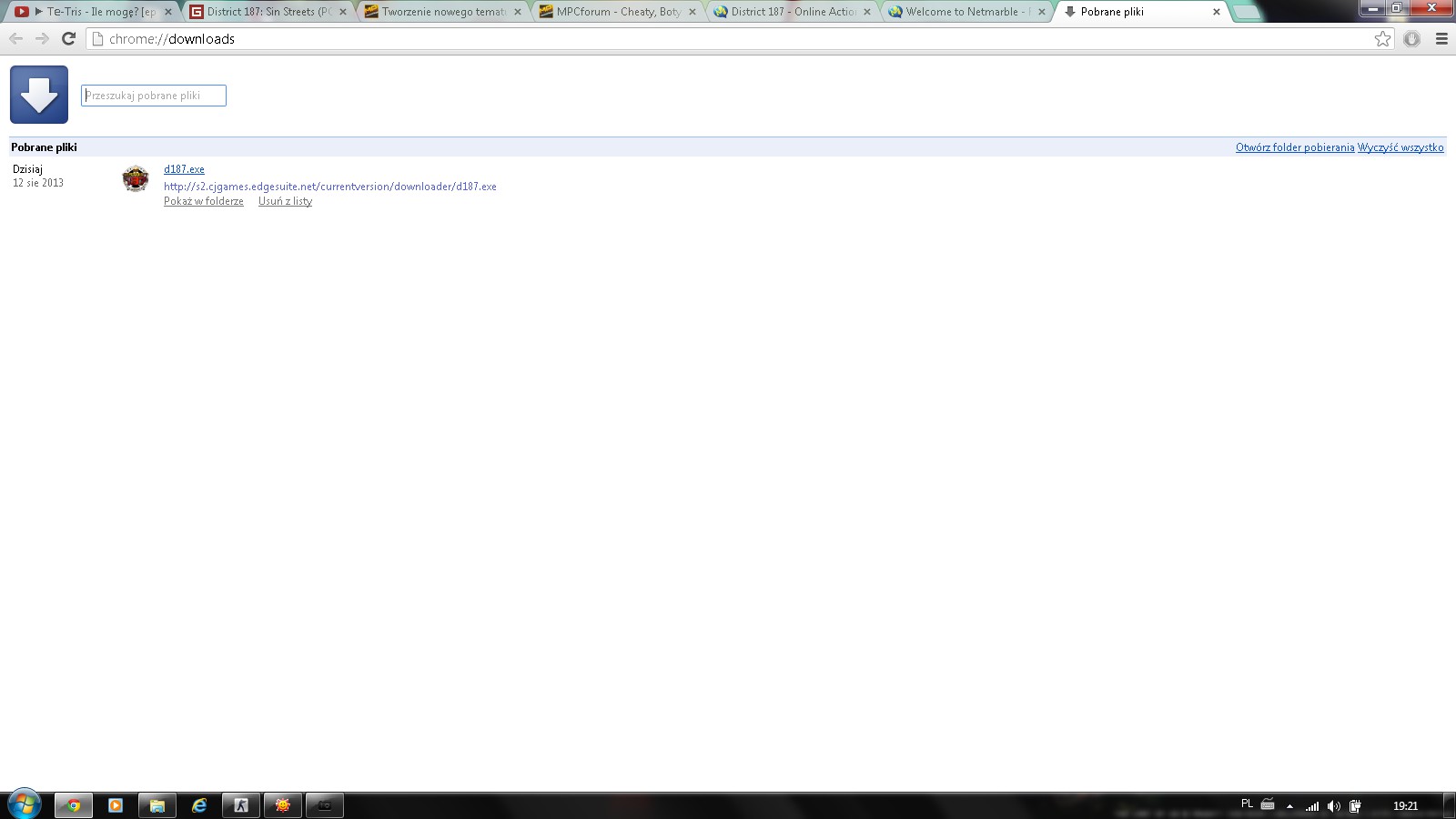Switch to the Te-Tris YouTube tab
This screenshot has height=819, width=1456.
click(94, 12)
